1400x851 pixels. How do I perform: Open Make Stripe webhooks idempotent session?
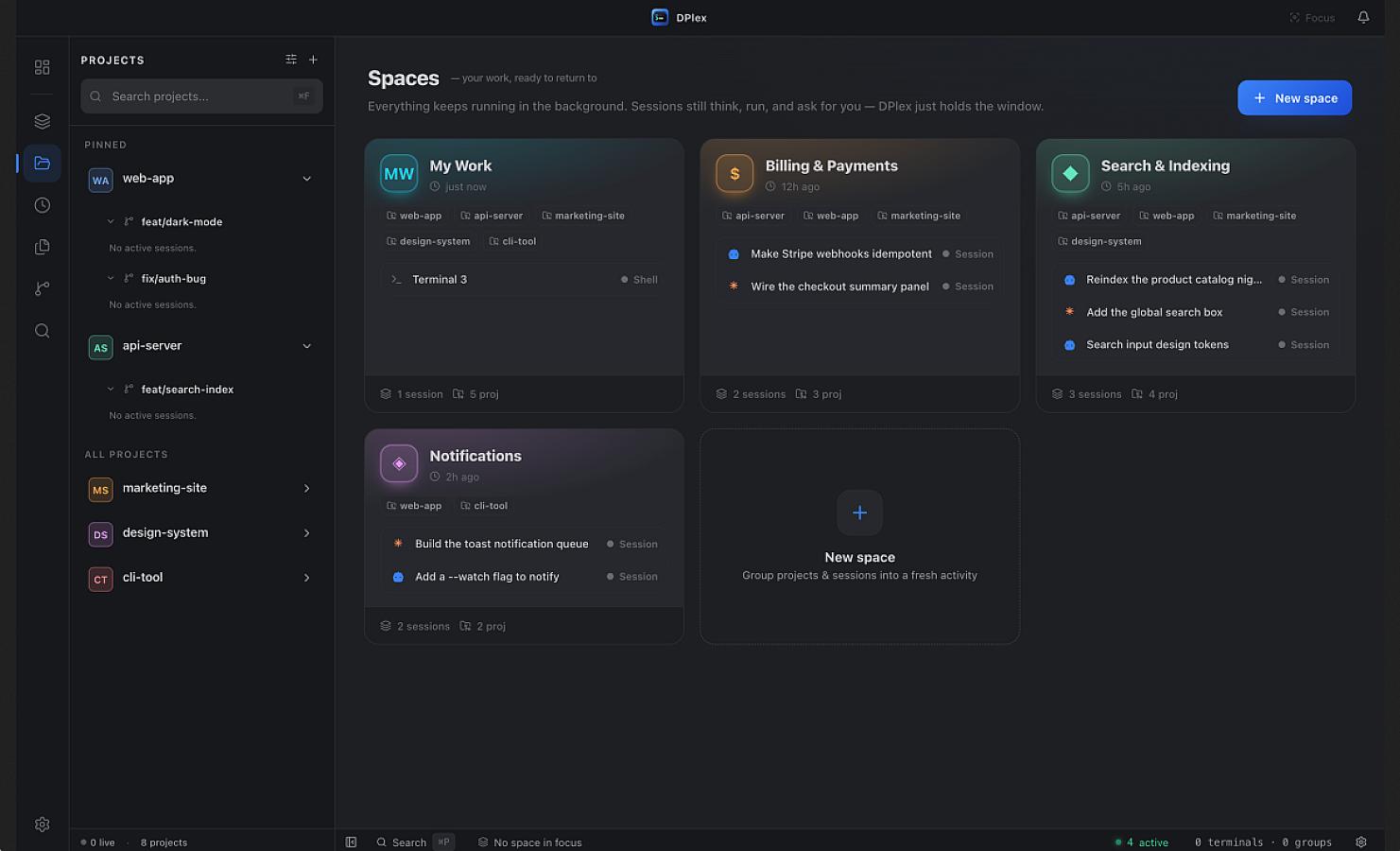pos(859,253)
